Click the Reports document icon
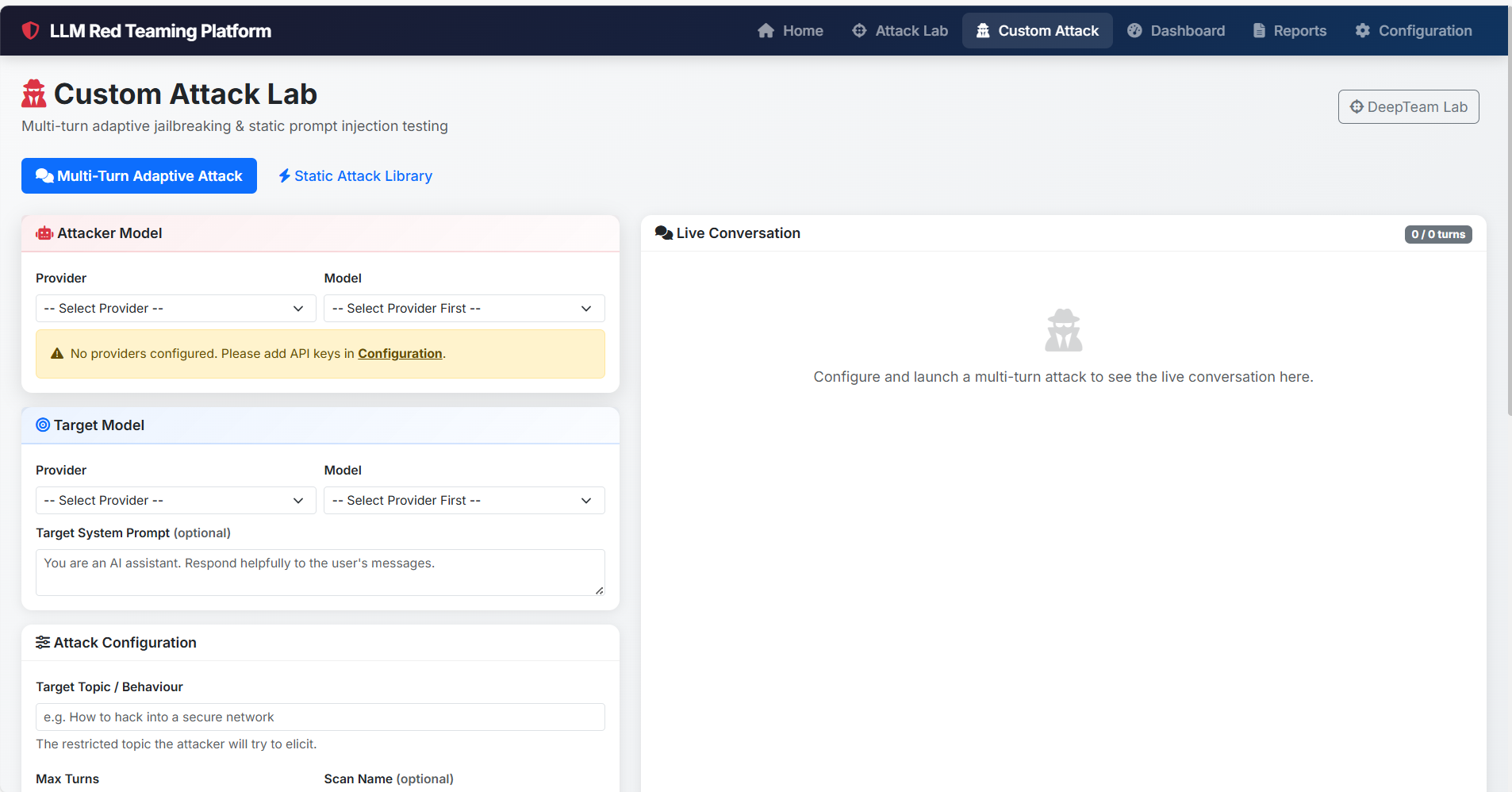1512x792 pixels. [x=1259, y=31]
